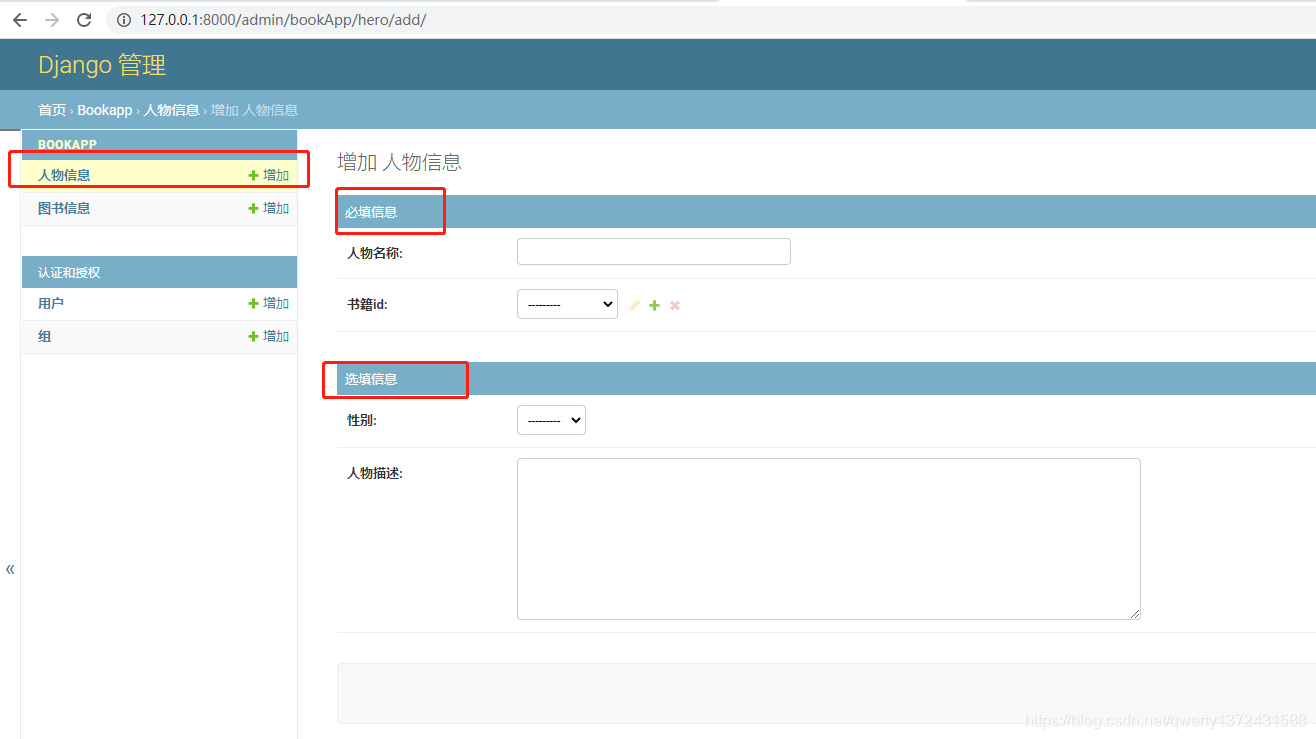
Task: Click the browser back arrow
Action: 20,20
